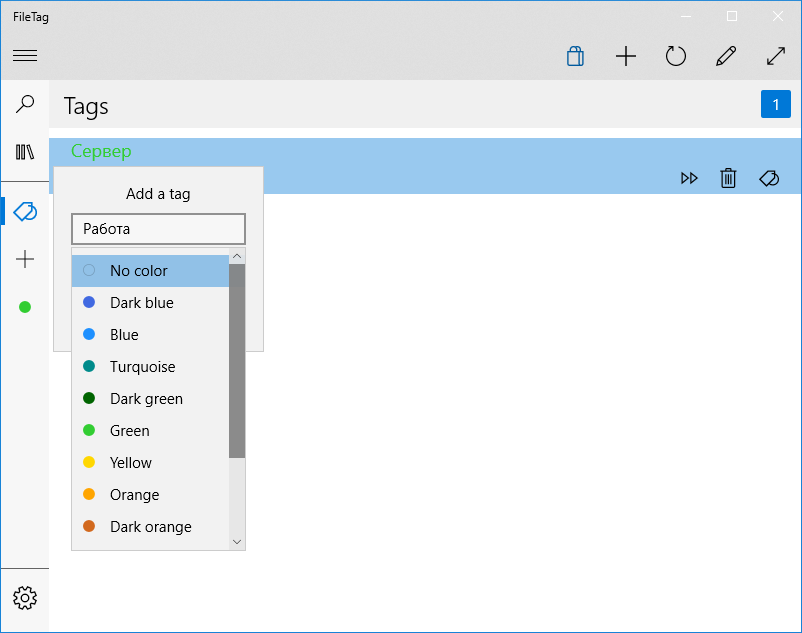Select Turquoise from the color dropdown
Screen dimensions: 802x633
(x=150, y=367)
